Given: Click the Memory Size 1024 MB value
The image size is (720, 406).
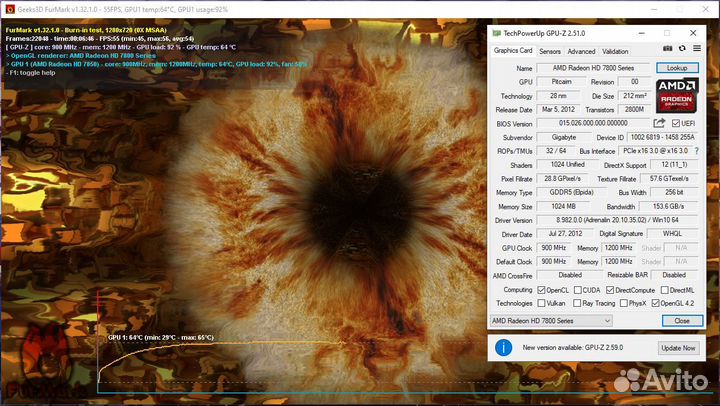Looking at the screenshot, I should point(563,206).
